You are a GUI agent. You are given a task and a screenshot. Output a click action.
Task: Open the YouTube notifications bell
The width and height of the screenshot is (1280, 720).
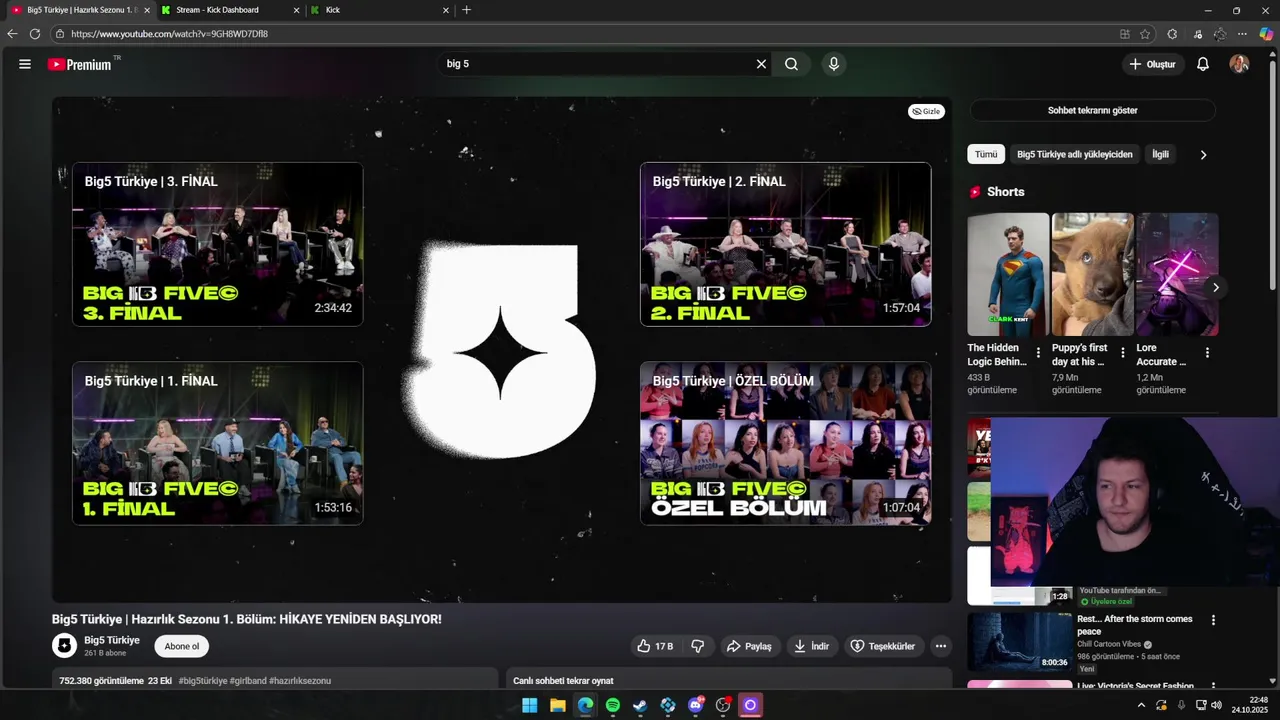coord(1203,64)
